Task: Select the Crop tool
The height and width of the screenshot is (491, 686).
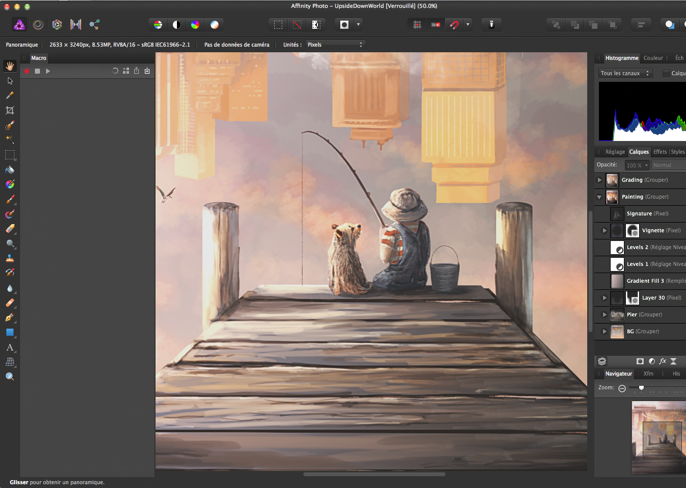Action: click(x=10, y=110)
